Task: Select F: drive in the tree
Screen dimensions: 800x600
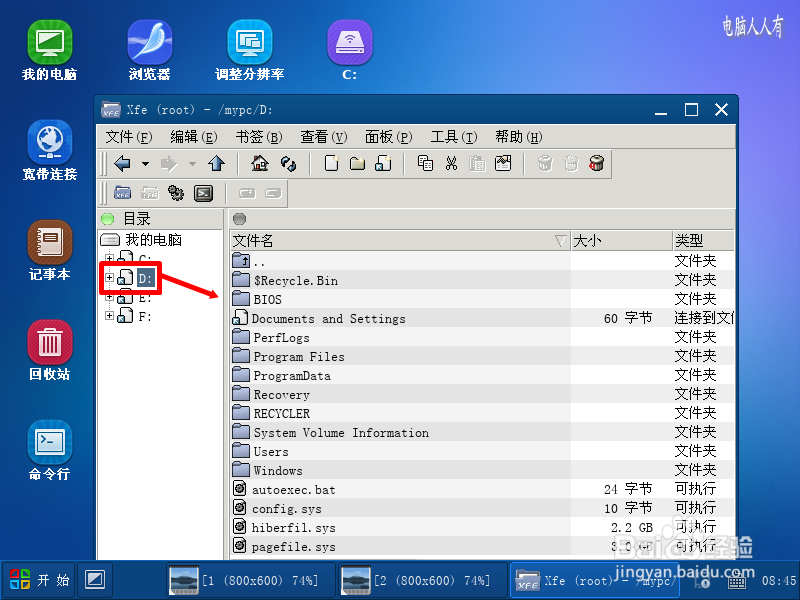Action: (x=144, y=316)
